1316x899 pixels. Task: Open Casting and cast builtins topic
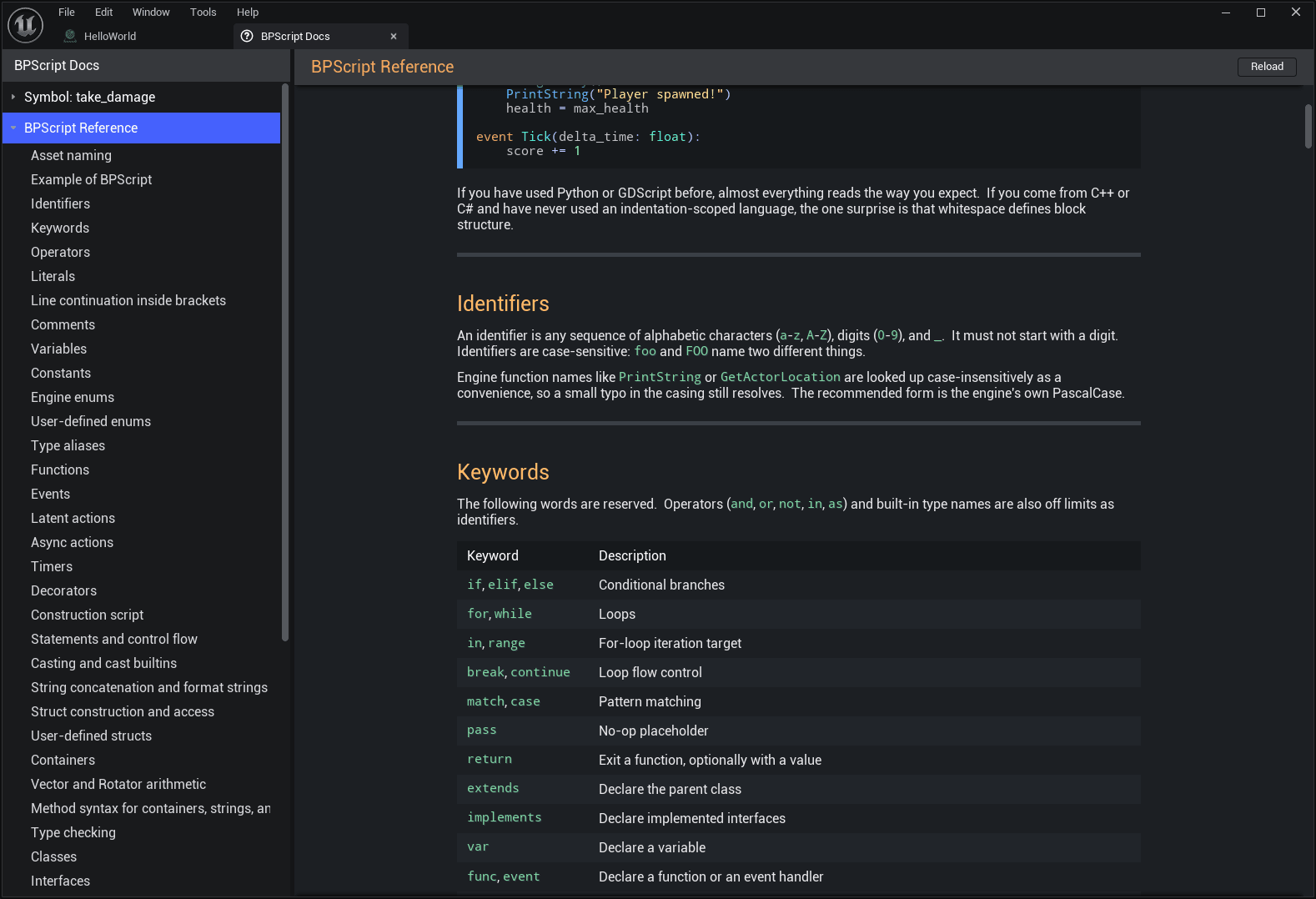103,663
